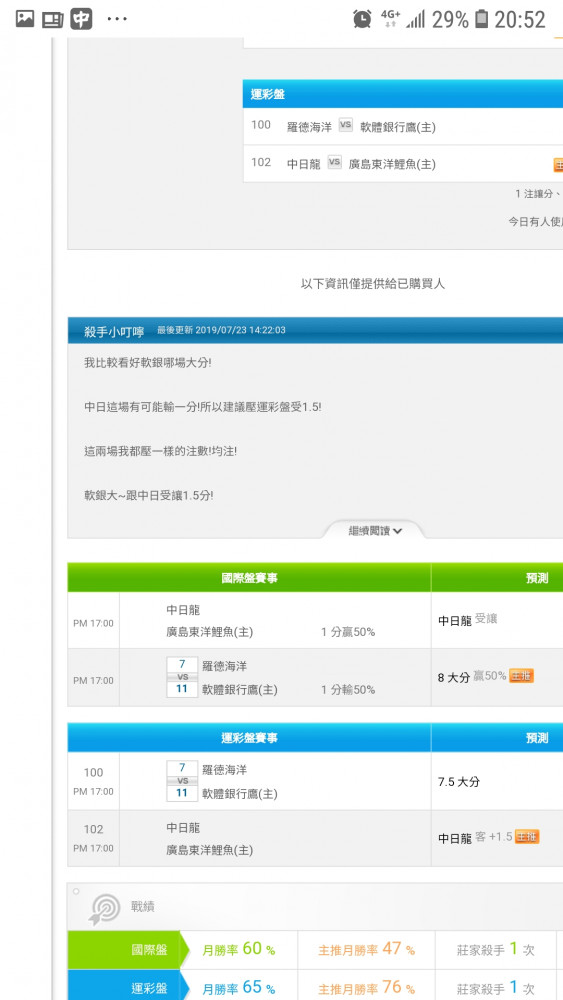This screenshot has height=1000, width=563.
Task: Click prediction 7.5 大分 in 運彩盤 table
Action: (x=458, y=781)
